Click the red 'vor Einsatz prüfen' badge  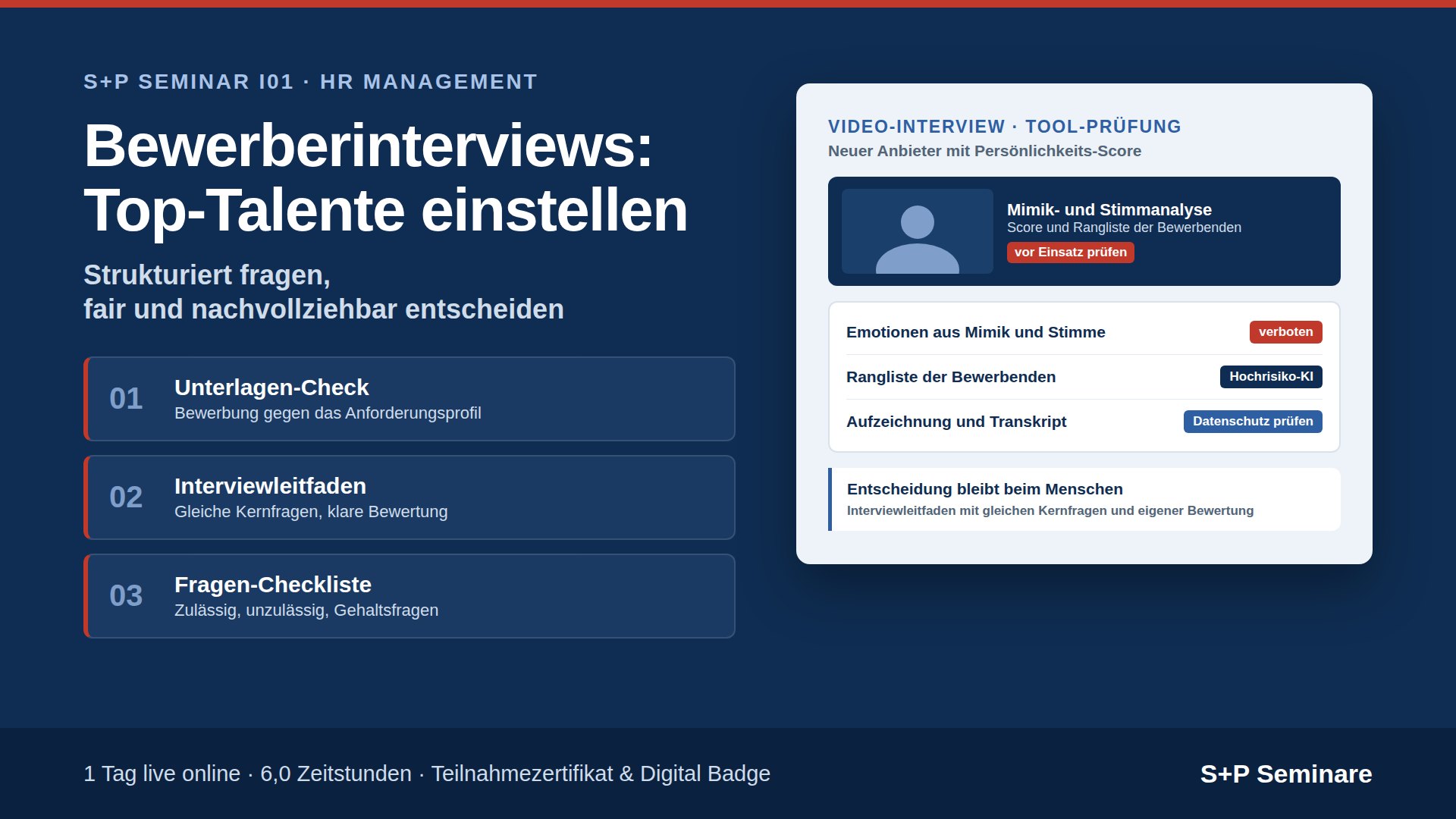[x=1070, y=253]
